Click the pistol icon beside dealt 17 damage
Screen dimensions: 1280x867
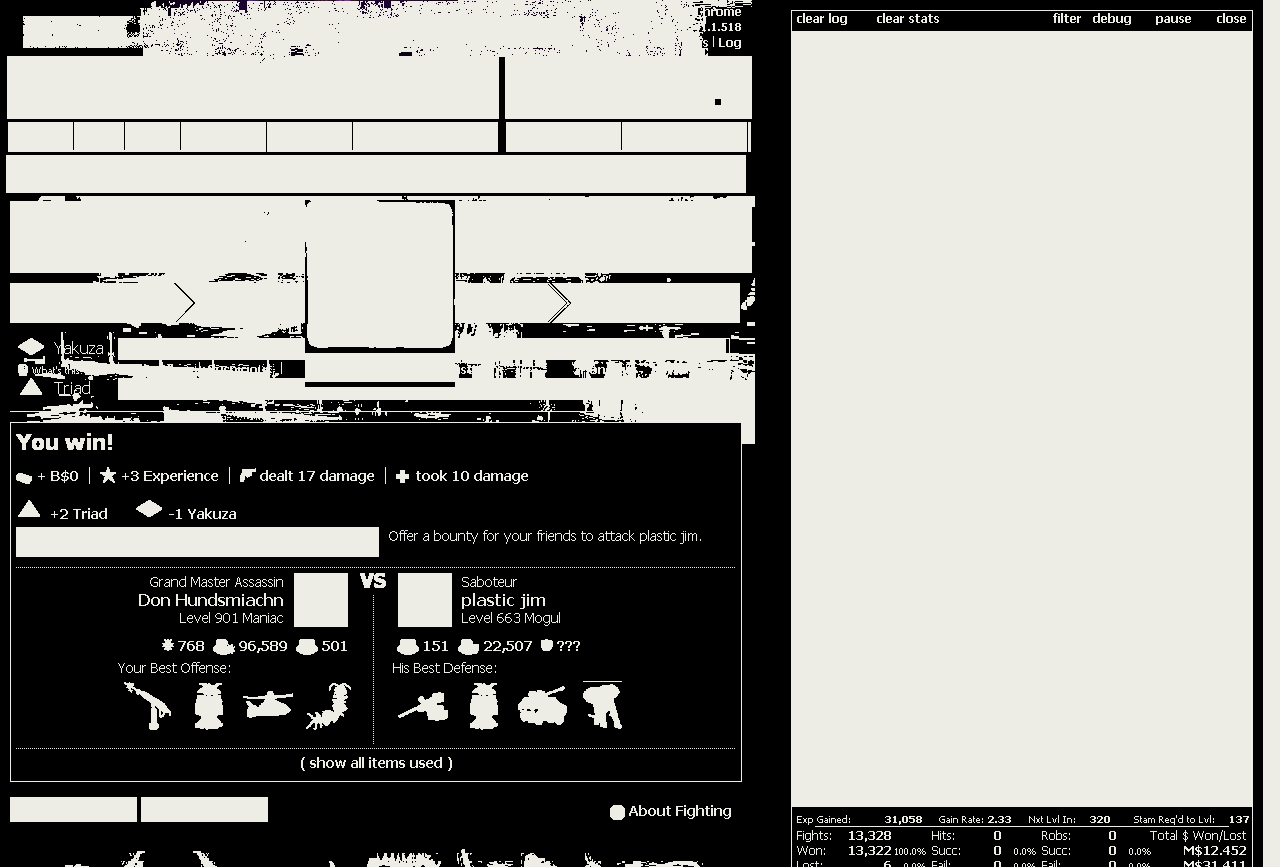click(248, 475)
